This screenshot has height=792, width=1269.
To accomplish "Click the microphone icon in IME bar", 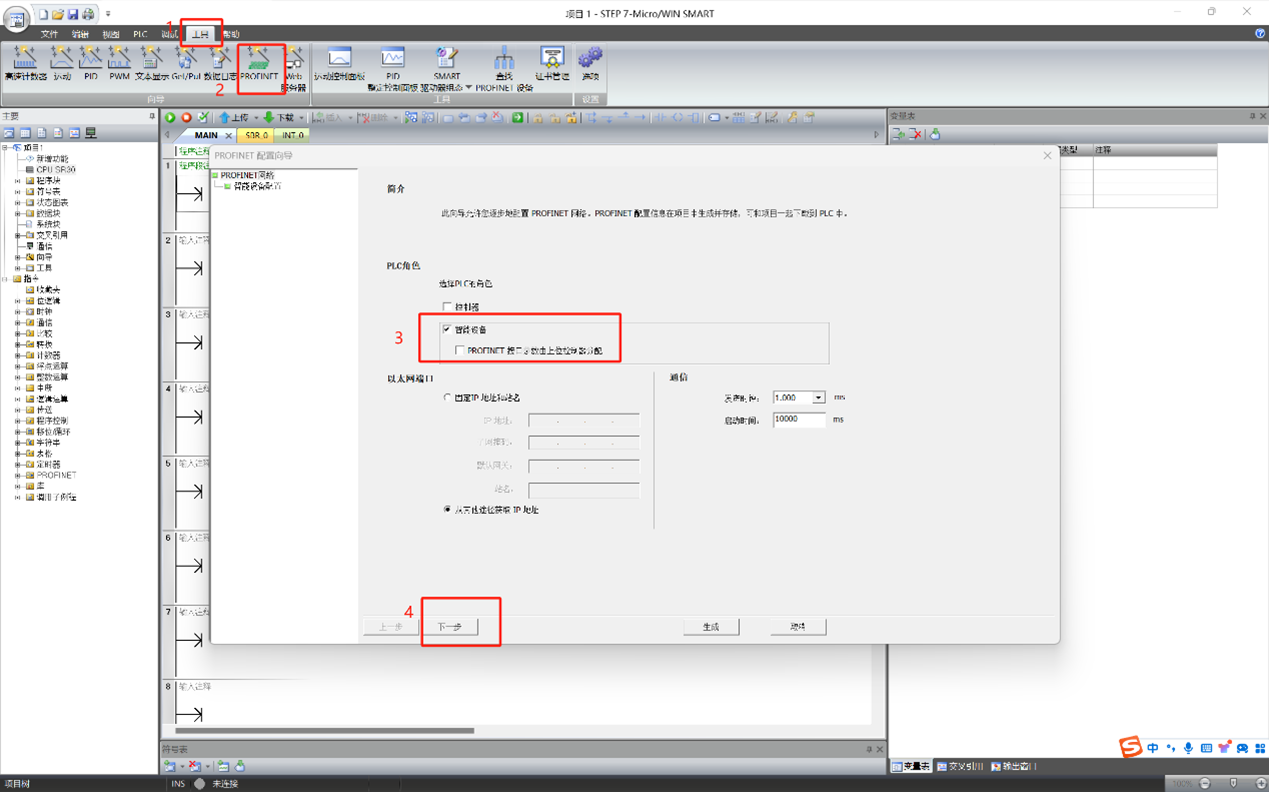I will [x=1188, y=748].
